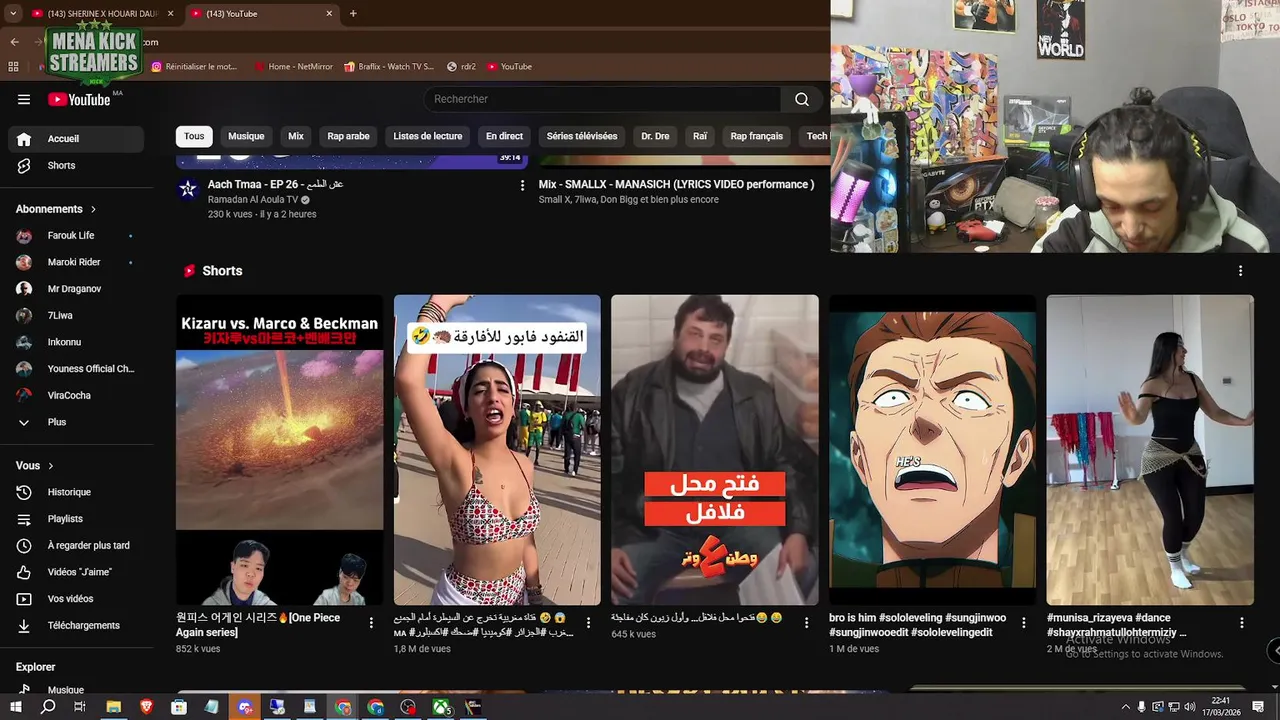Open Shorts in the sidebar

(76, 165)
